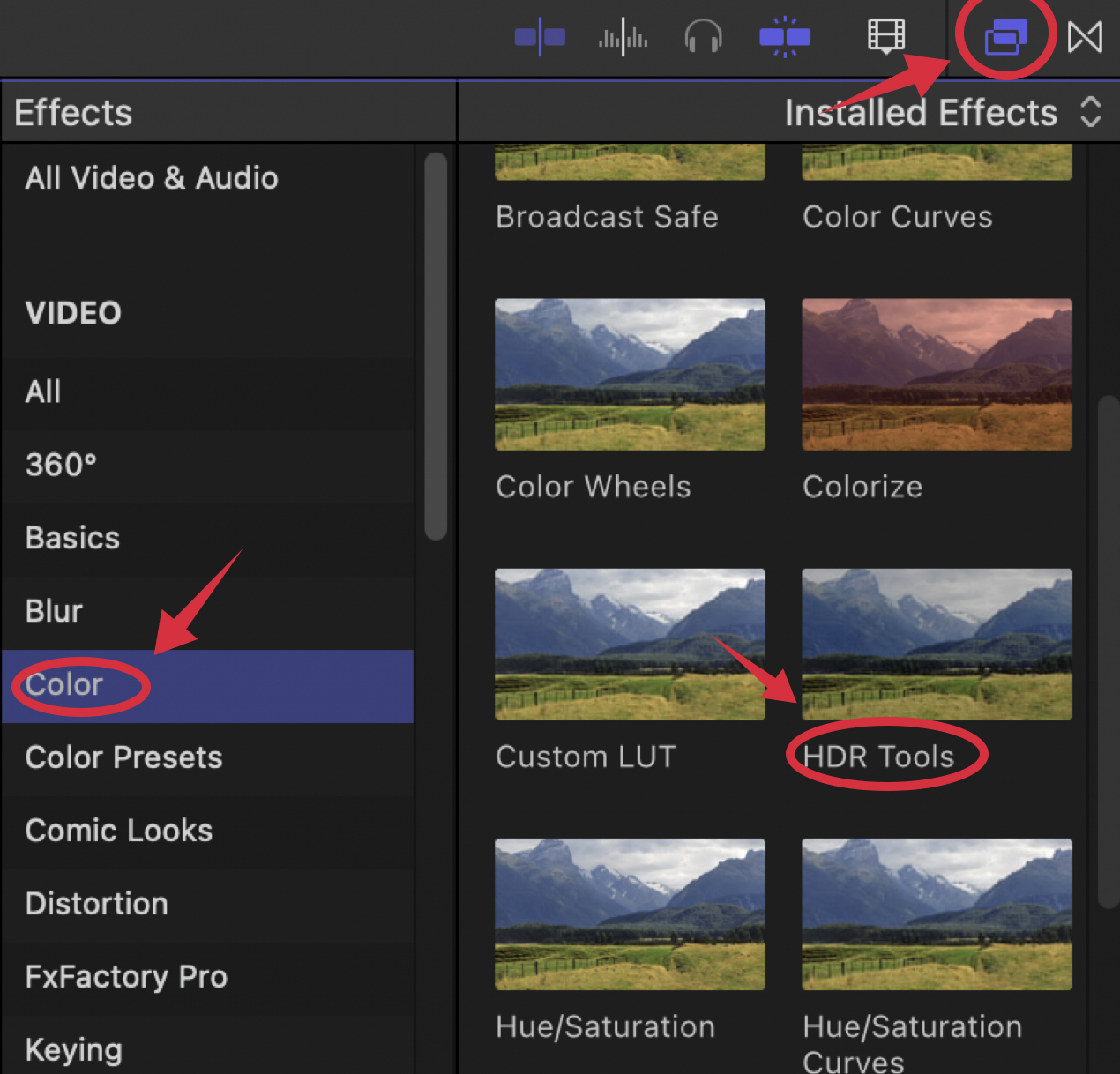Toggle snapping with the clips icon

(784, 37)
